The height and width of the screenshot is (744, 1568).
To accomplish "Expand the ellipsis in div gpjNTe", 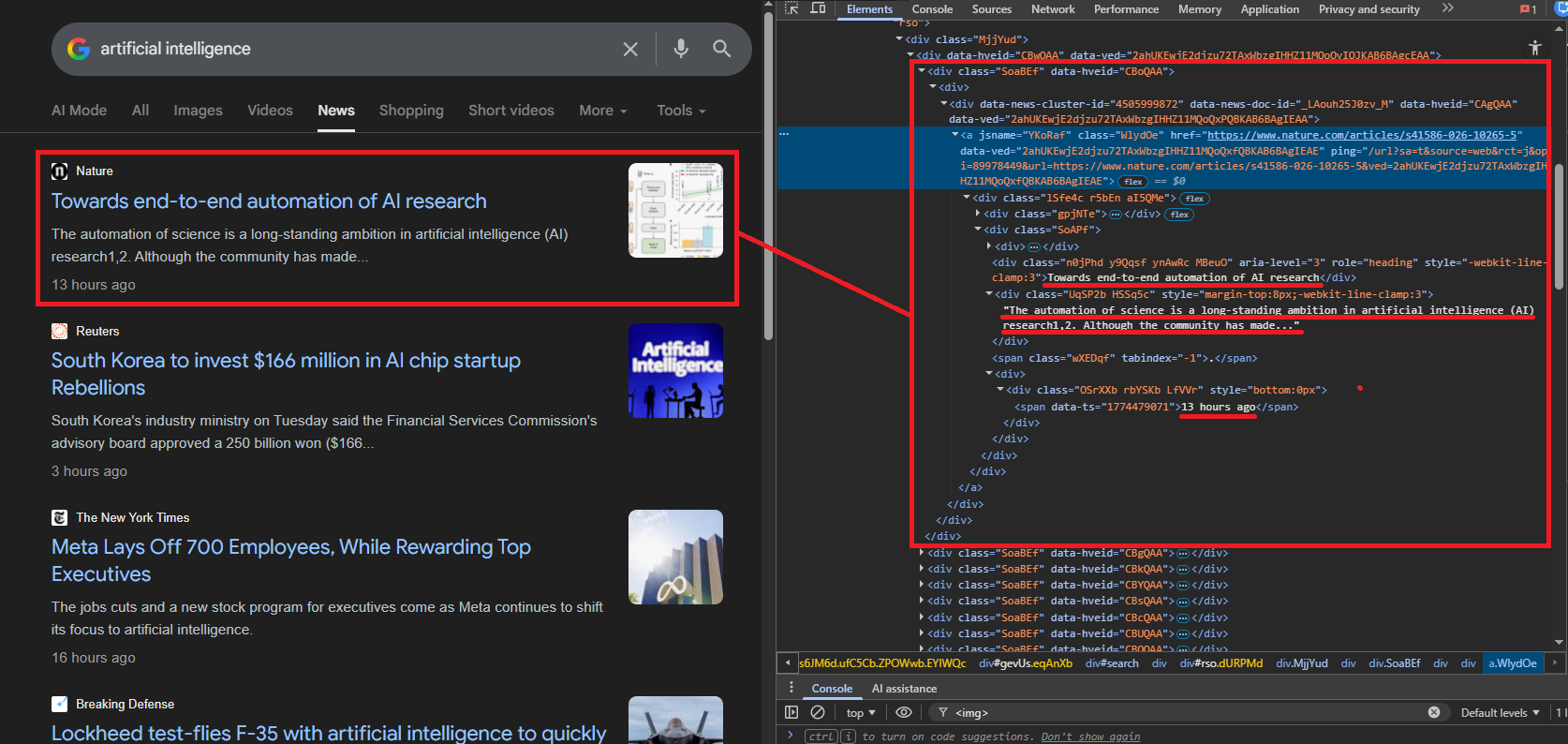I will [1115, 215].
